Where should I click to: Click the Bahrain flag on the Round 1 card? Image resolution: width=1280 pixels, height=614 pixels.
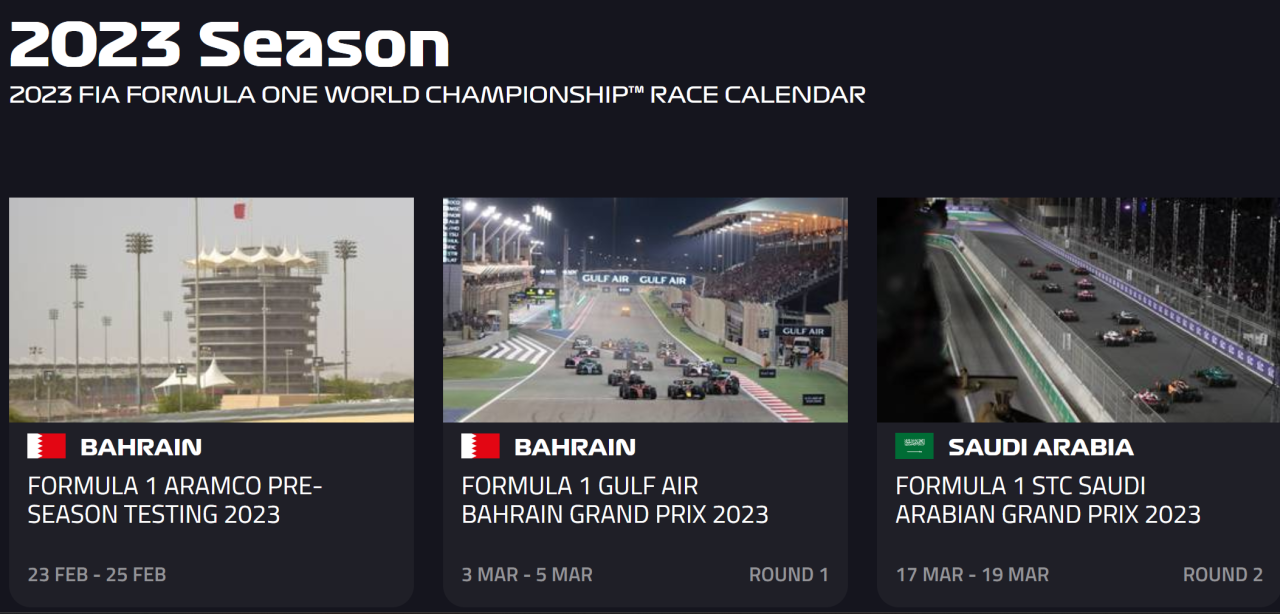(480, 446)
